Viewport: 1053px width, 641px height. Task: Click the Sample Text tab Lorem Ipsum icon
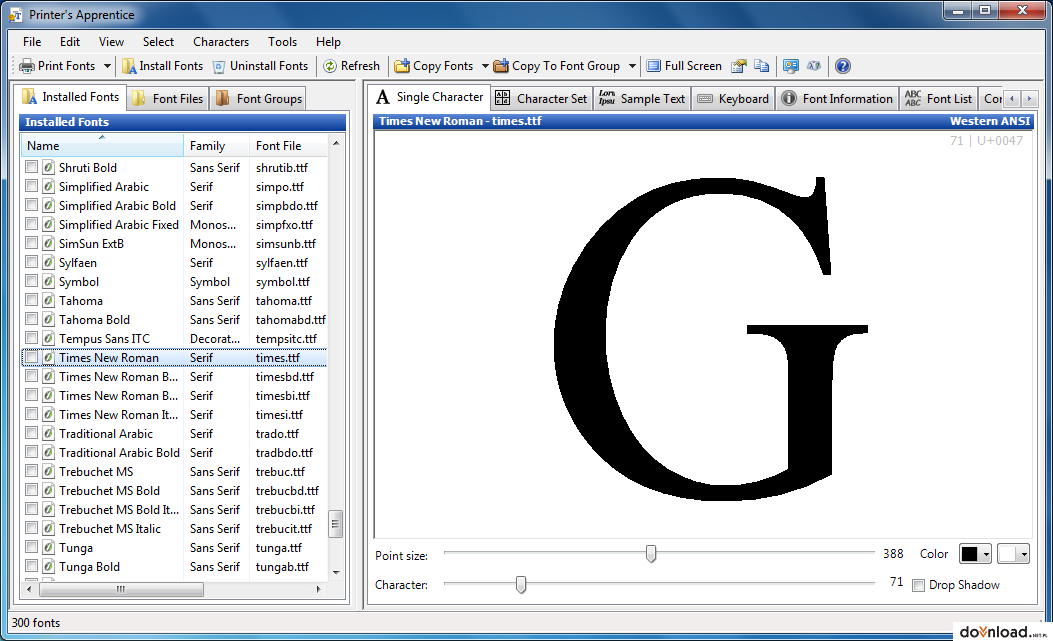click(607, 98)
